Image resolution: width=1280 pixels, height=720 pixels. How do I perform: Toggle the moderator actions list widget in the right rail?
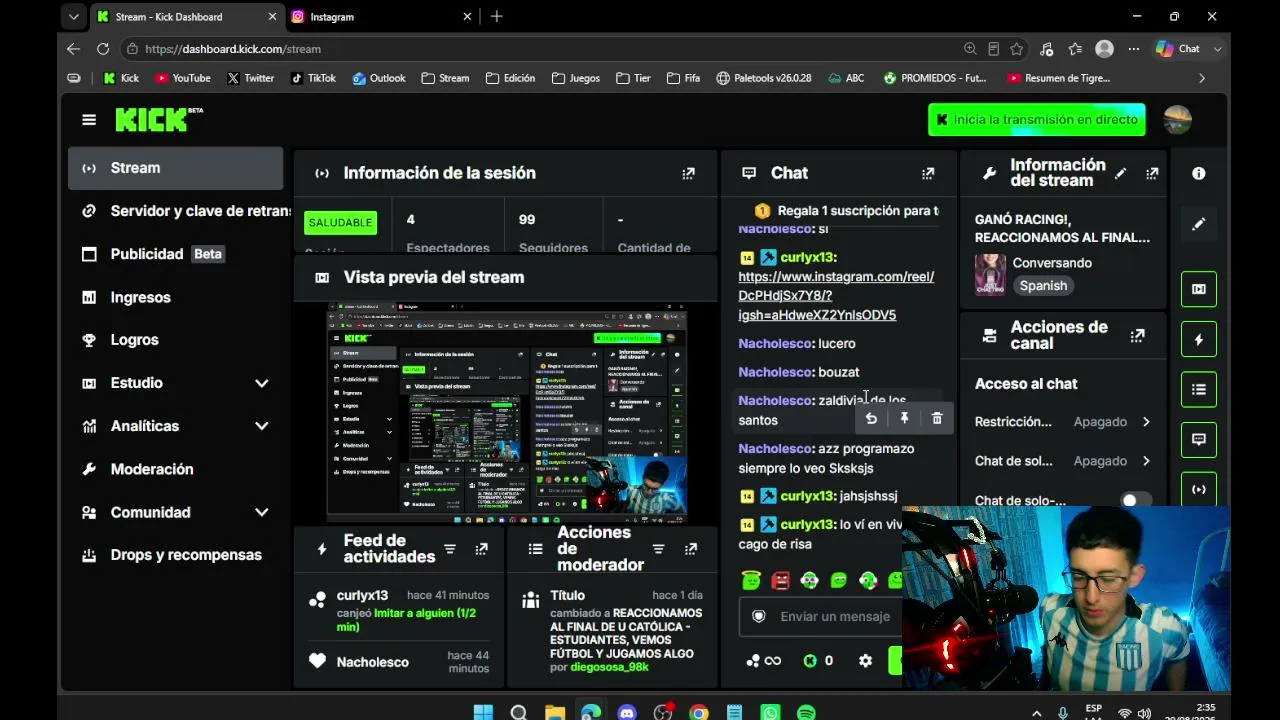point(1199,389)
